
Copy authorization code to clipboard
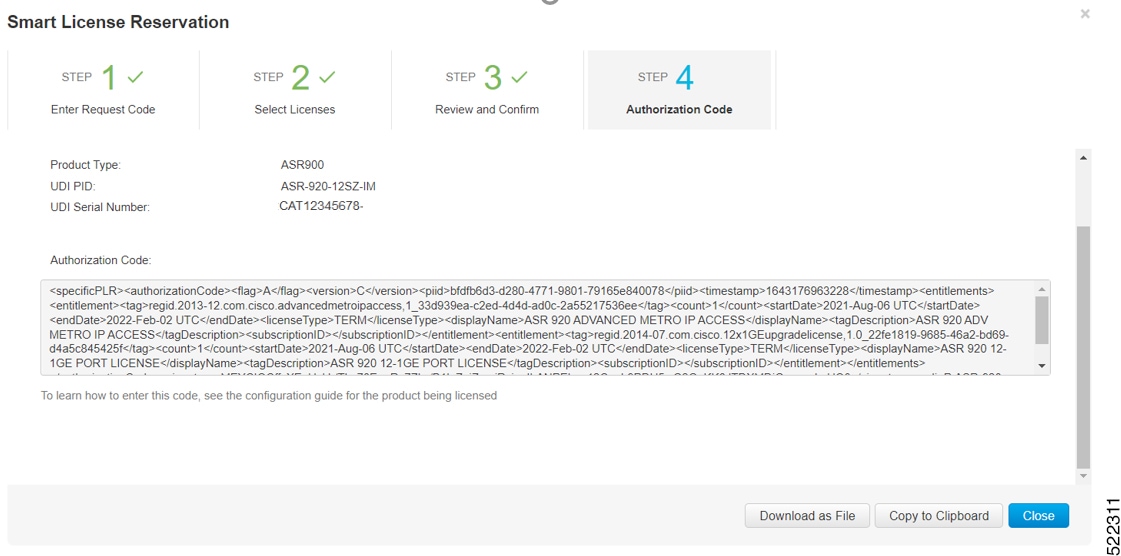pos(939,516)
